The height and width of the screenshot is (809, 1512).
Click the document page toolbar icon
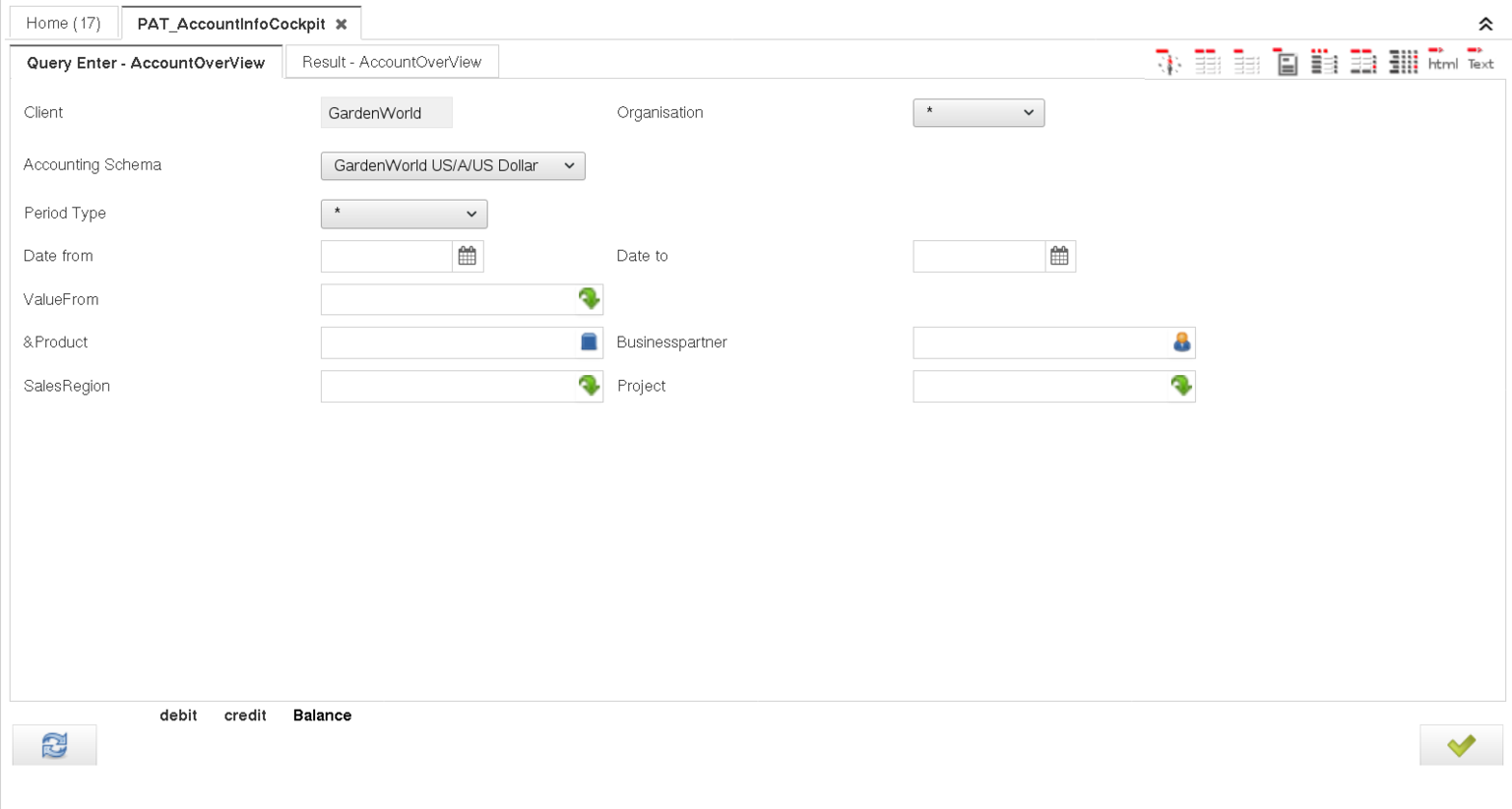coord(1286,63)
